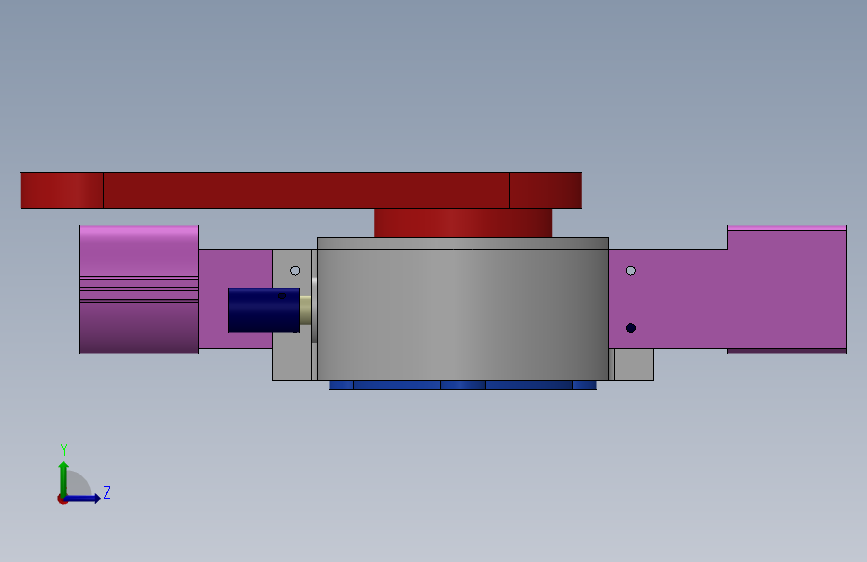The image size is (867, 562).
Task: Select the dark navy motor cylinder
Action: tap(264, 310)
